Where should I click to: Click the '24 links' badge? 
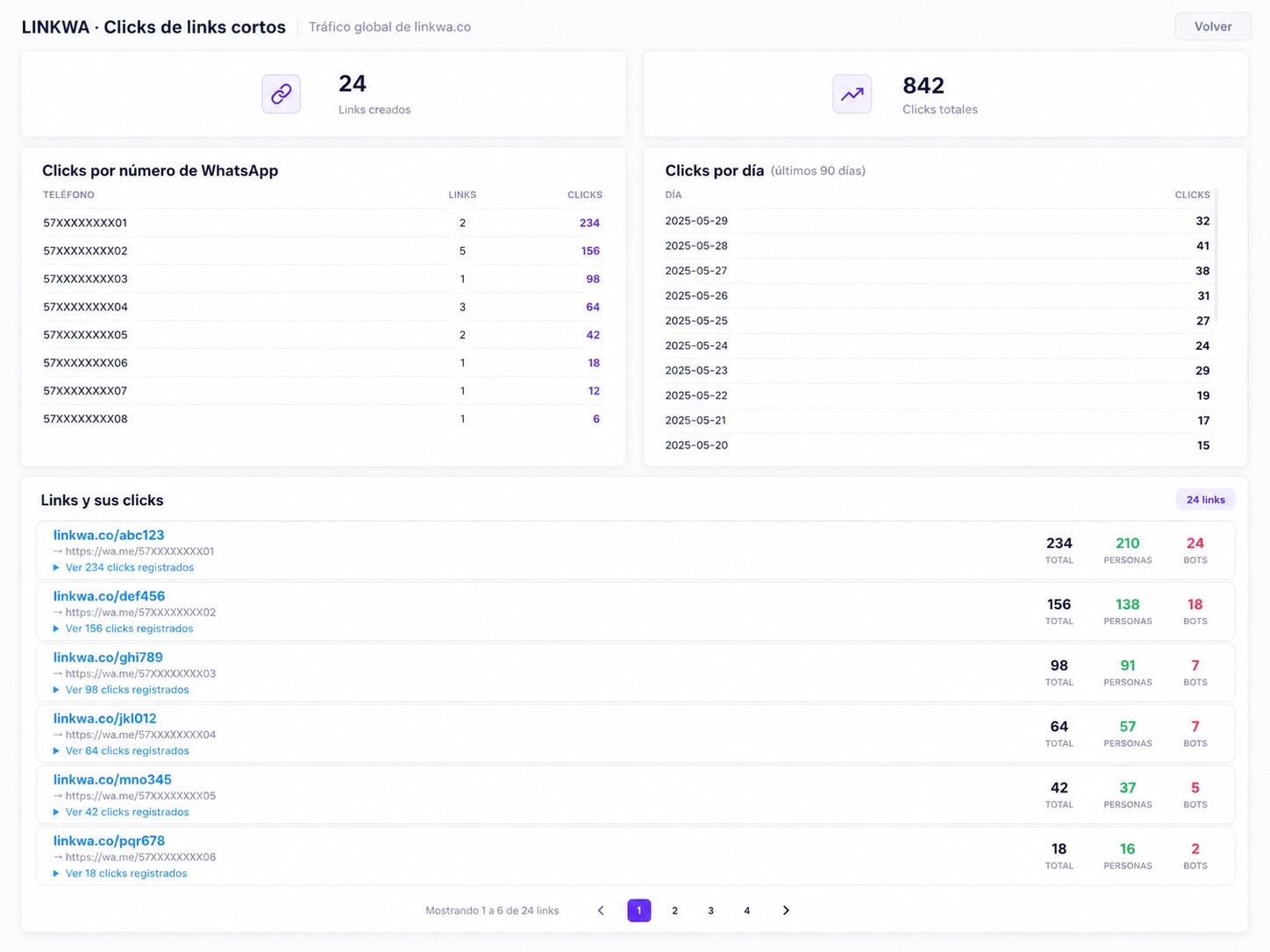(x=1206, y=500)
